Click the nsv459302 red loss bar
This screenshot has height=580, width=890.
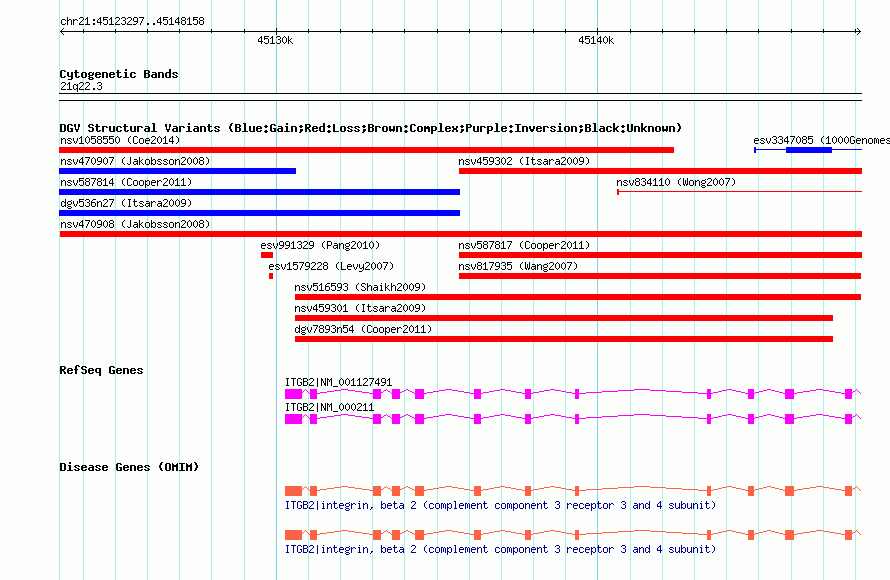(660, 171)
